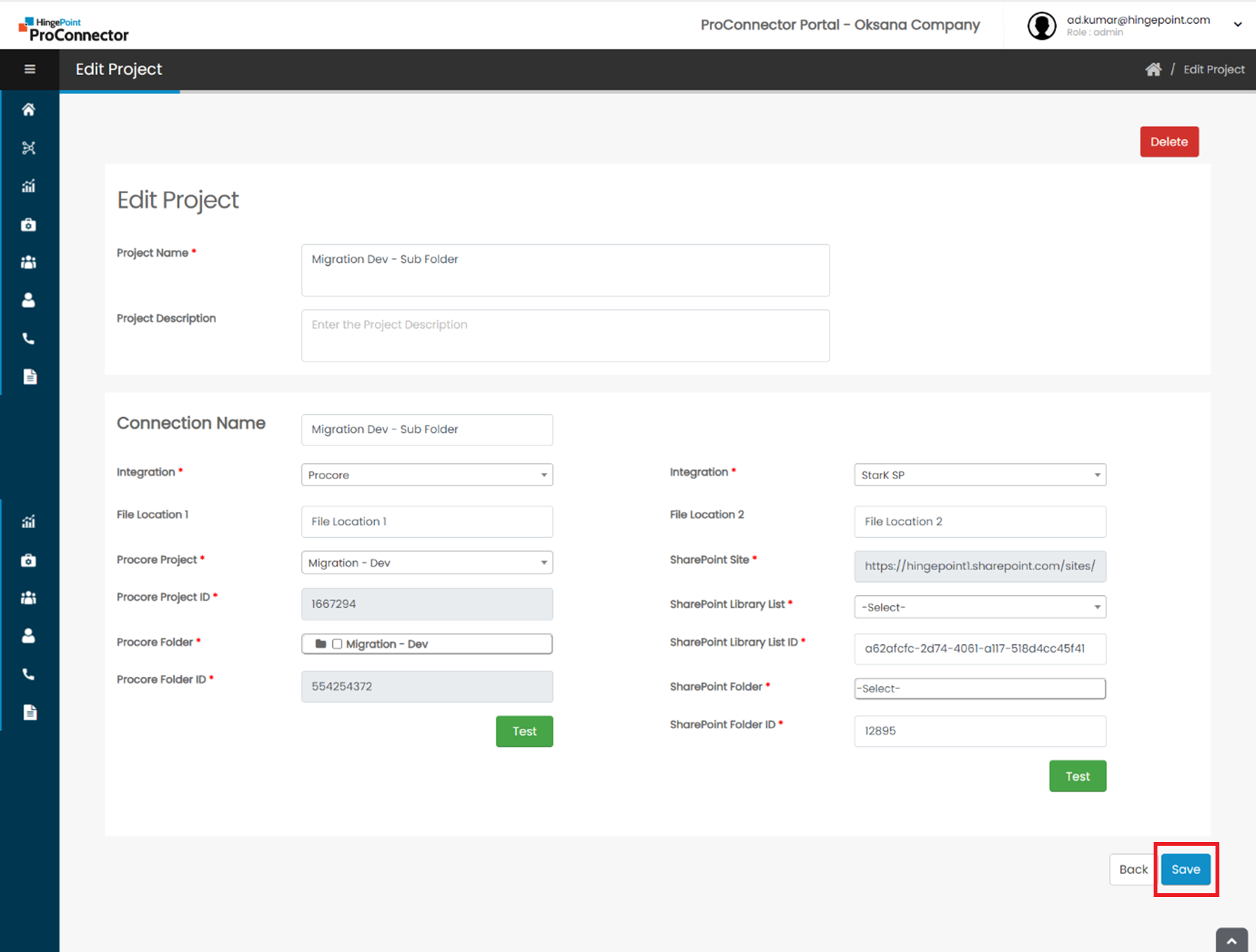
Task: Click the Edit Project breadcrumb link
Action: pyautogui.click(x=1213, y=70)
